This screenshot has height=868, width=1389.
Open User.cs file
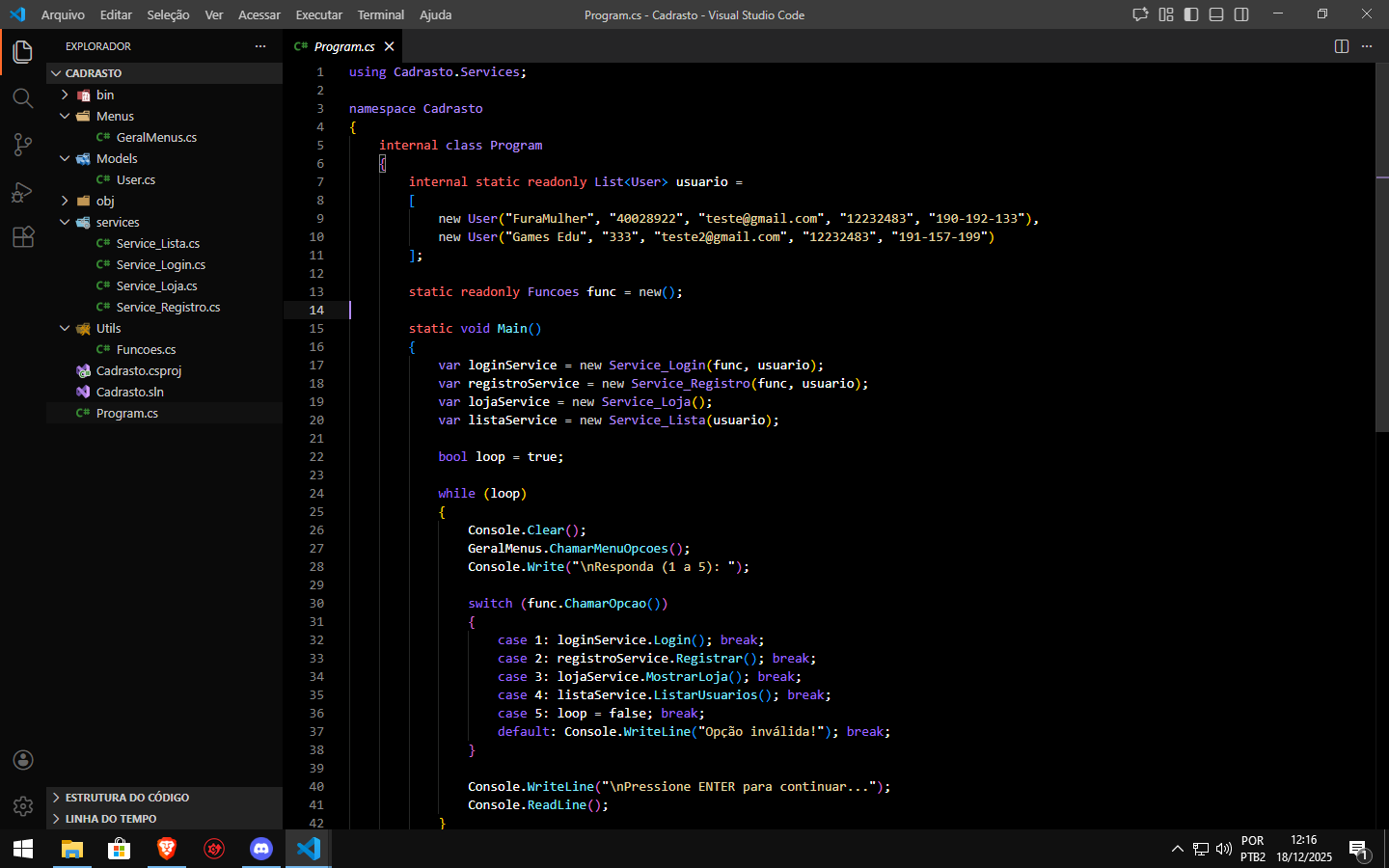pyautogui.click(x=164, y=179)
